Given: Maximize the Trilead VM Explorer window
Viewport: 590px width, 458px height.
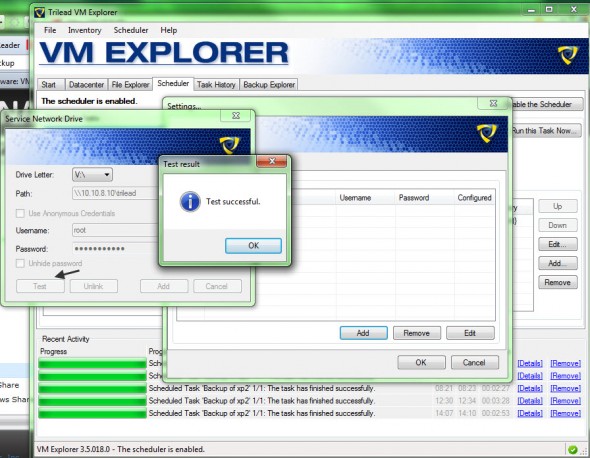Looking at the screenshot, I should click(549, 9).
